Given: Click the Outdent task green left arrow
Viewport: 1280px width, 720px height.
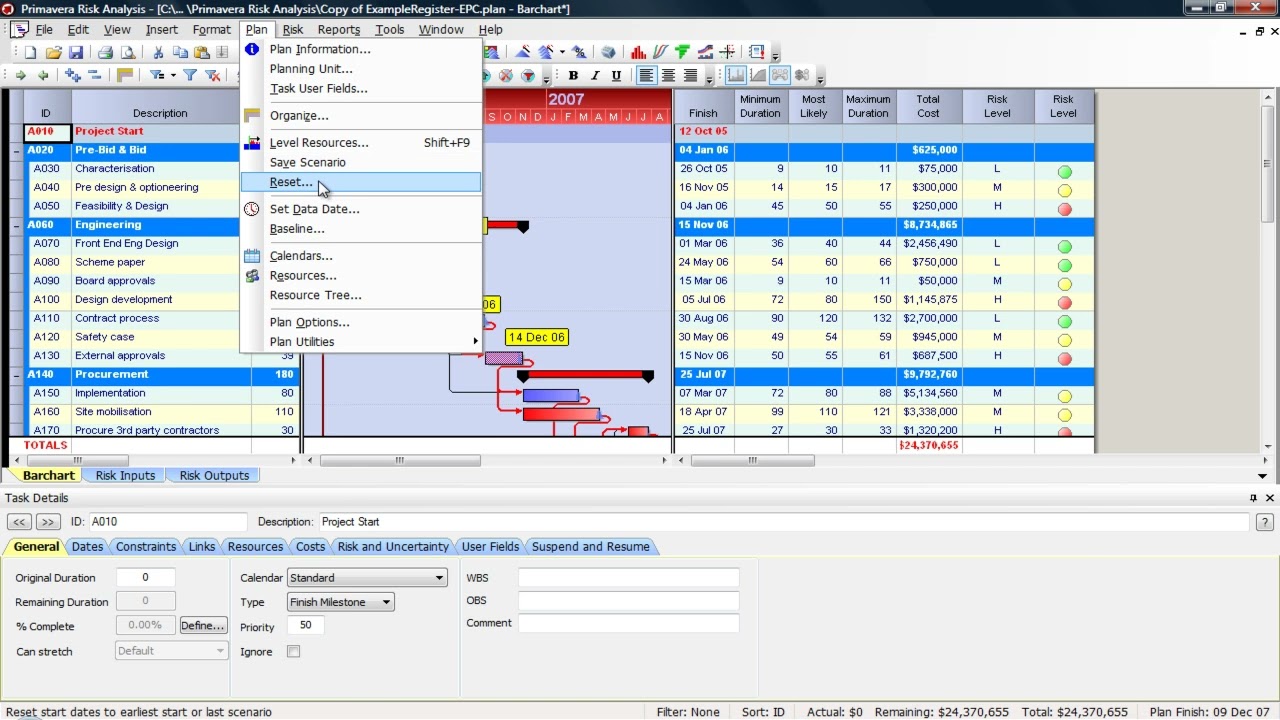Looking at the screenshot, I should tap(42, 75).
